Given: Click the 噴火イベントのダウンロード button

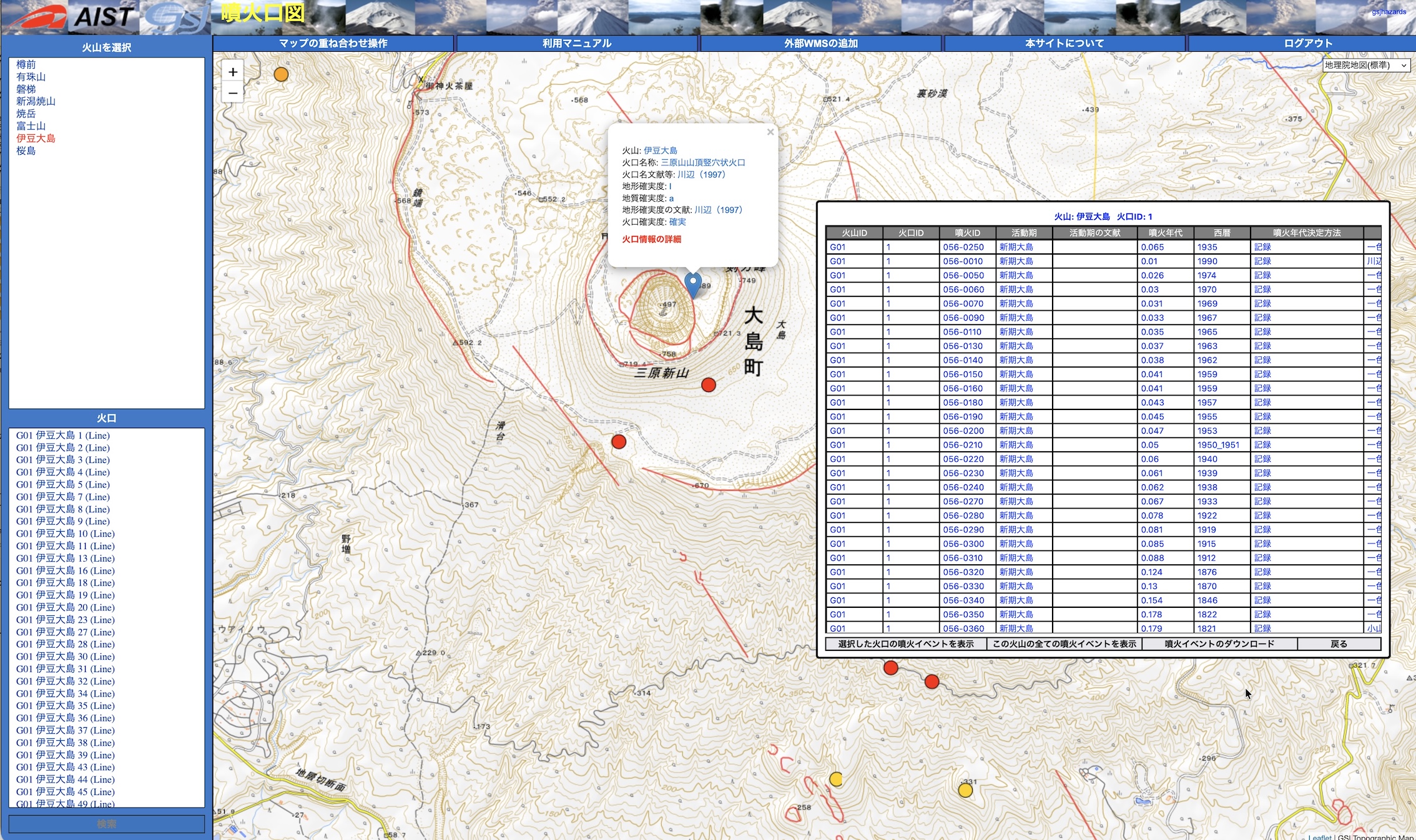Looking at the screenshot, I should pos(1219,643).
